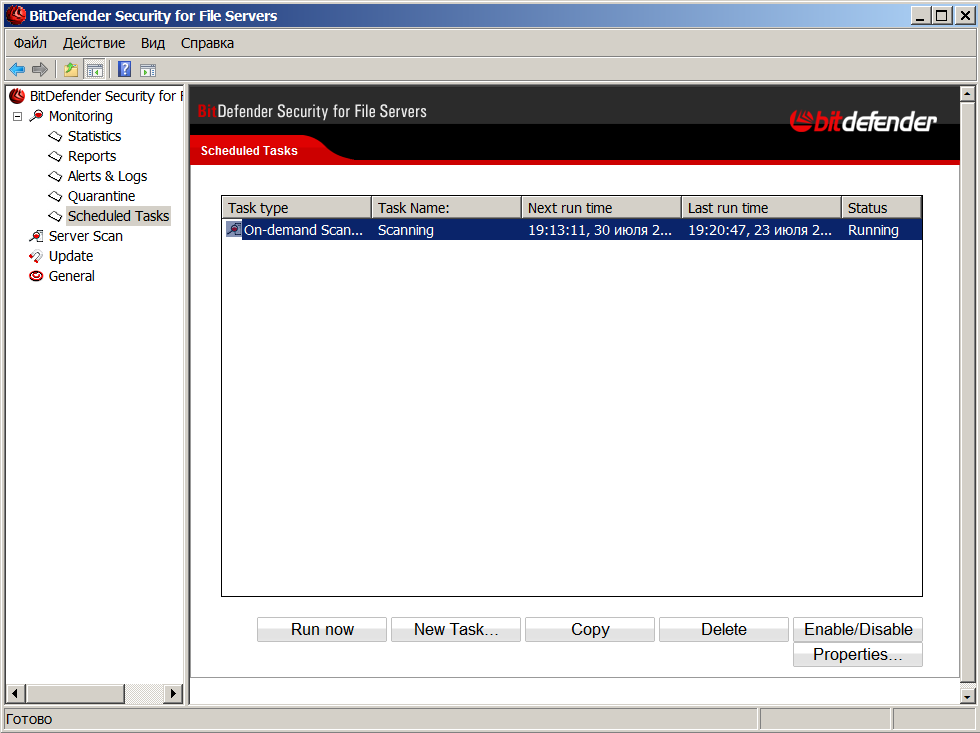980x733 pixels.
Task: Click the BitDefender root node icon
Action: point(18,96)
